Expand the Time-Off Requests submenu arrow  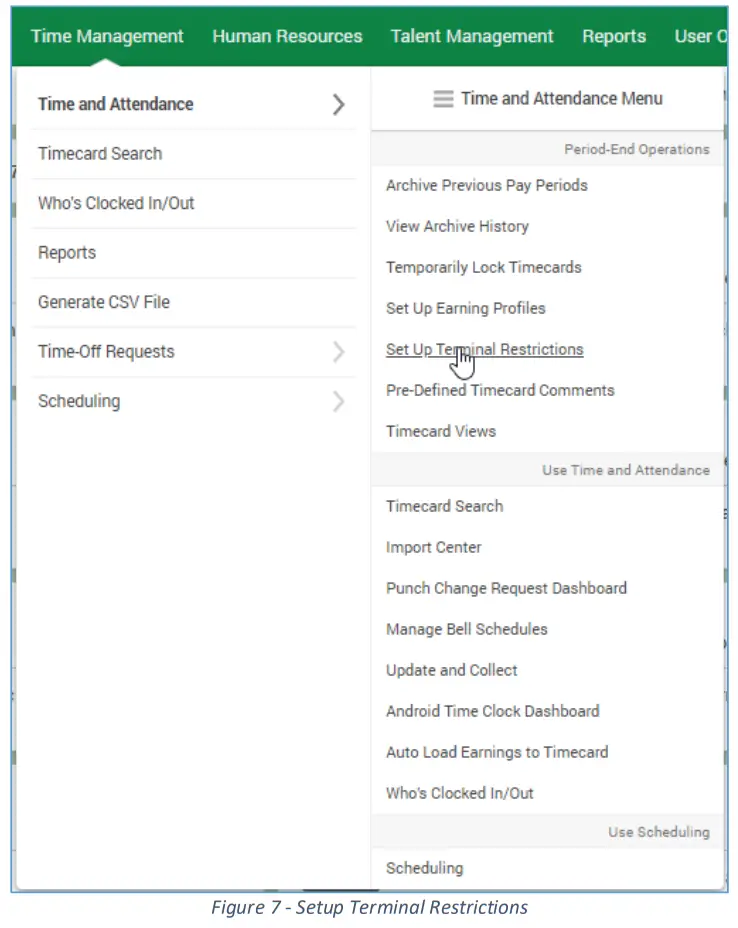coord(338,352)
